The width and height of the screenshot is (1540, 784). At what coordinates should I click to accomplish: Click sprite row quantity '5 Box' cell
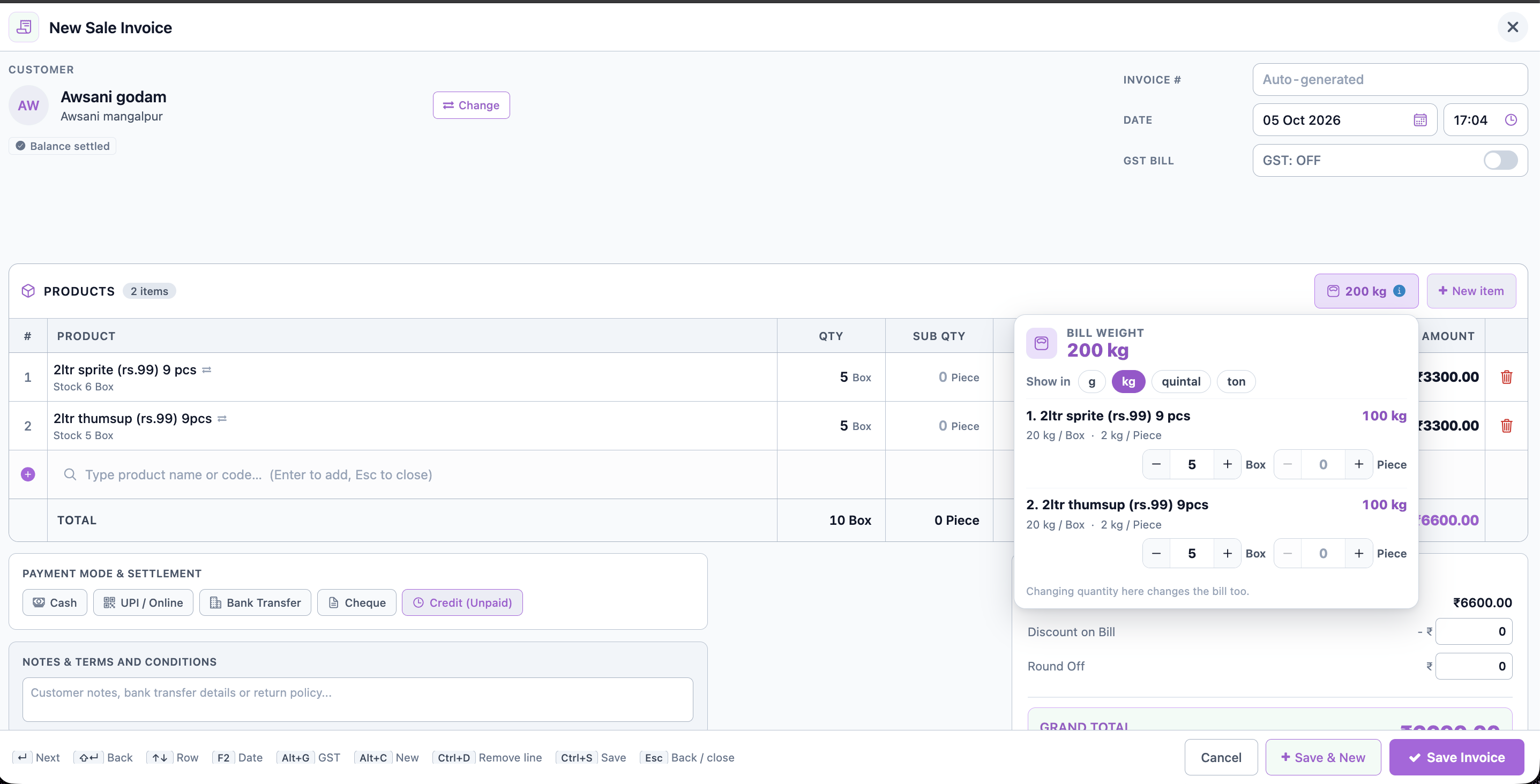(831, 377)
